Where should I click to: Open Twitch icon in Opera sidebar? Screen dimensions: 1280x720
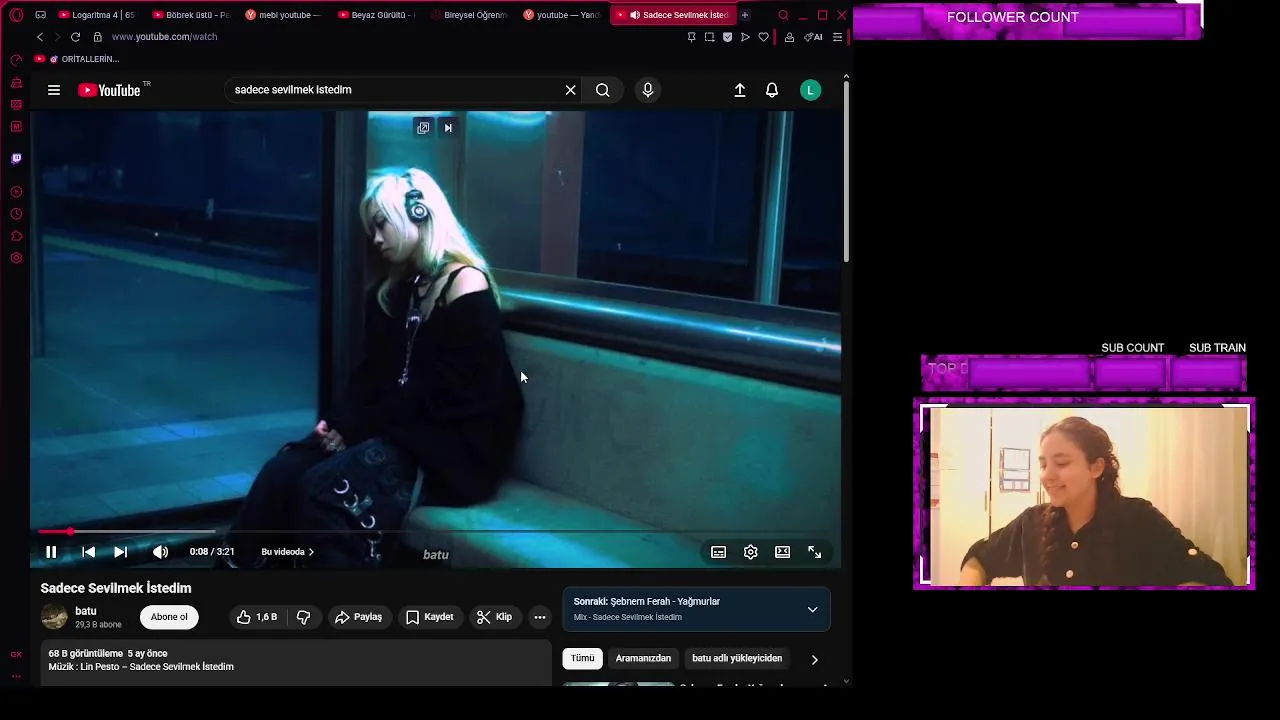tap(16, 158)
